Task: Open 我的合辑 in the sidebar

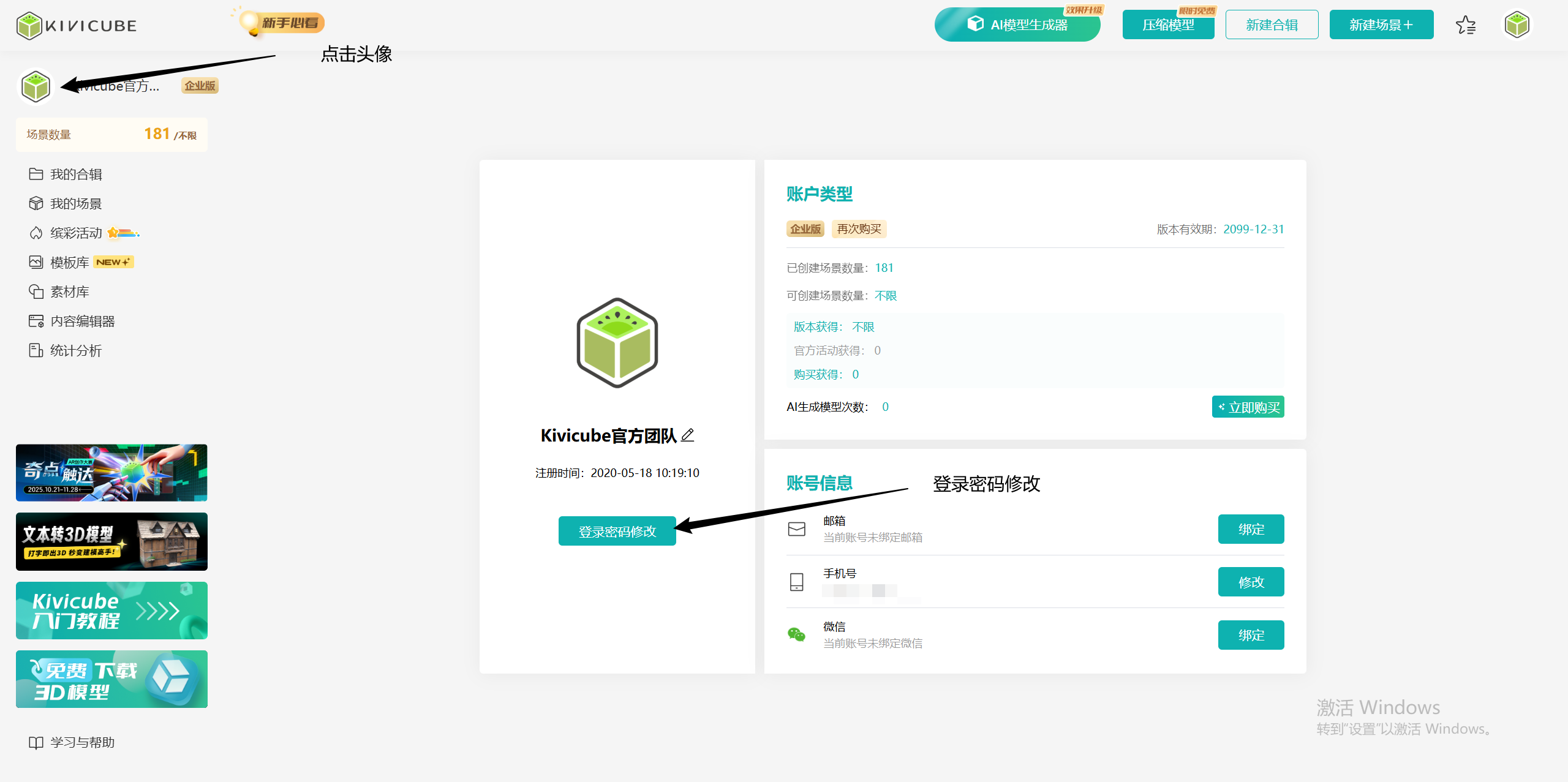Action: coord(75,175)
